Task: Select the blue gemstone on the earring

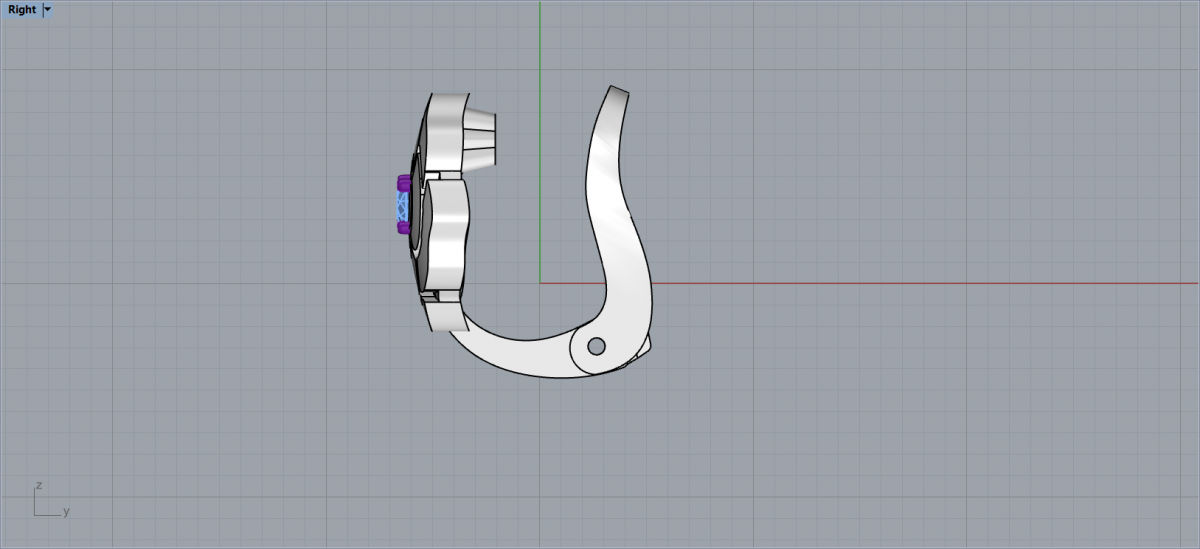Action: click(402, 206)
